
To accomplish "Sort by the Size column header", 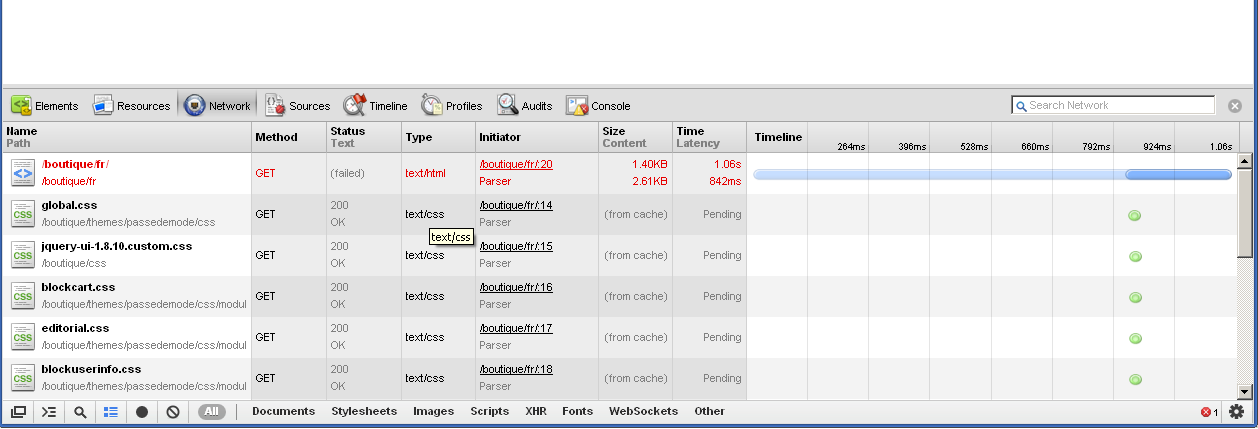I will click(636, 137).
